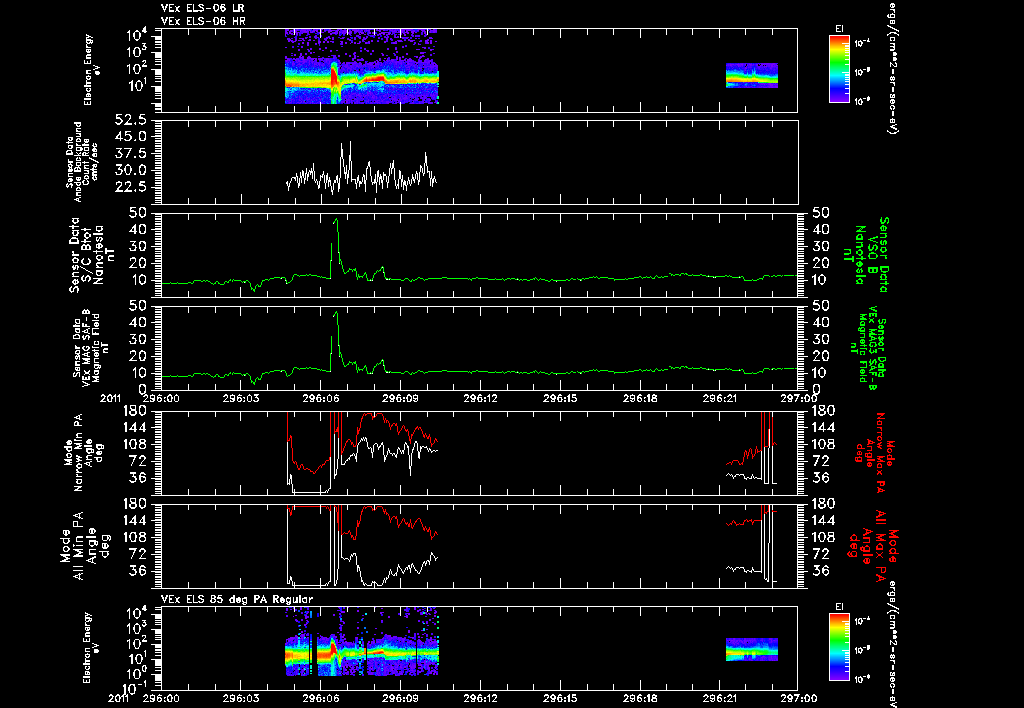Click the 'All Min PA Angle' axis label
This screenshot has height=708, width=1024.
pos(84,545)
